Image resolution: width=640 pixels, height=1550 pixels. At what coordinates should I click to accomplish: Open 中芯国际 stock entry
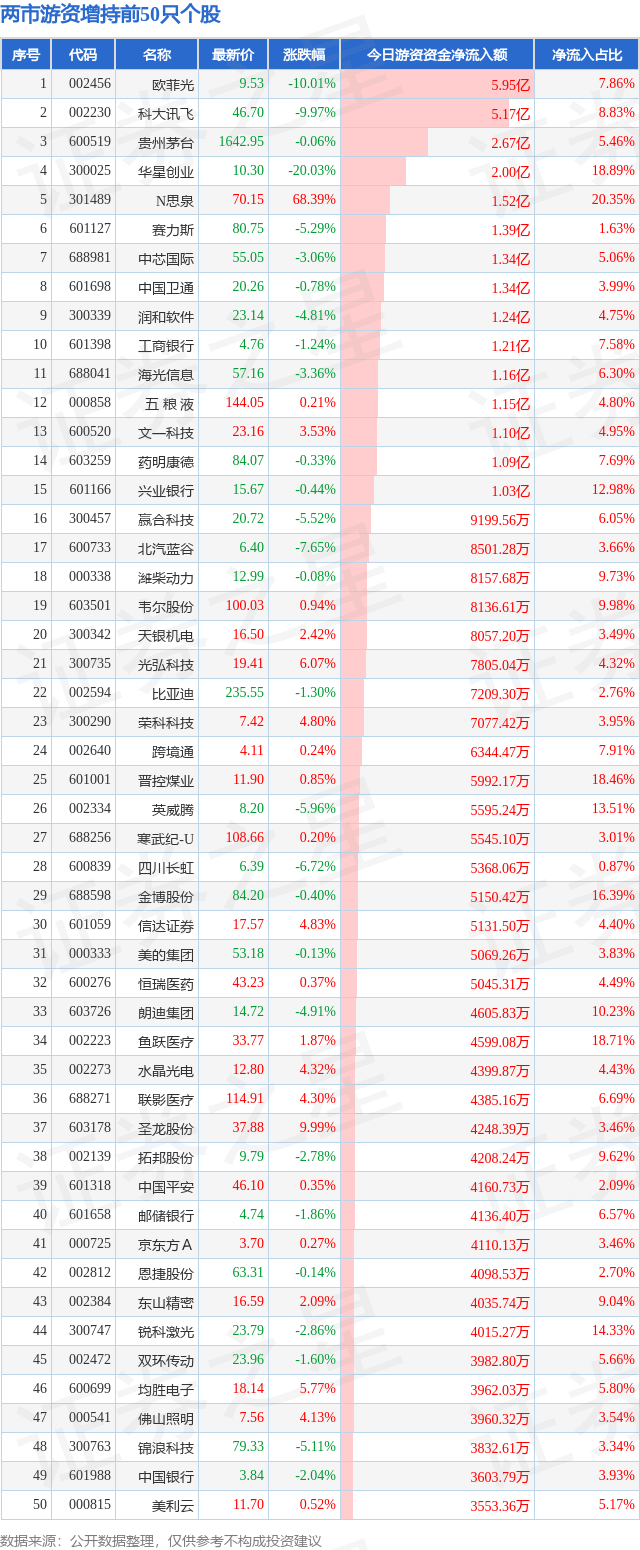click(x=166, y=258)
